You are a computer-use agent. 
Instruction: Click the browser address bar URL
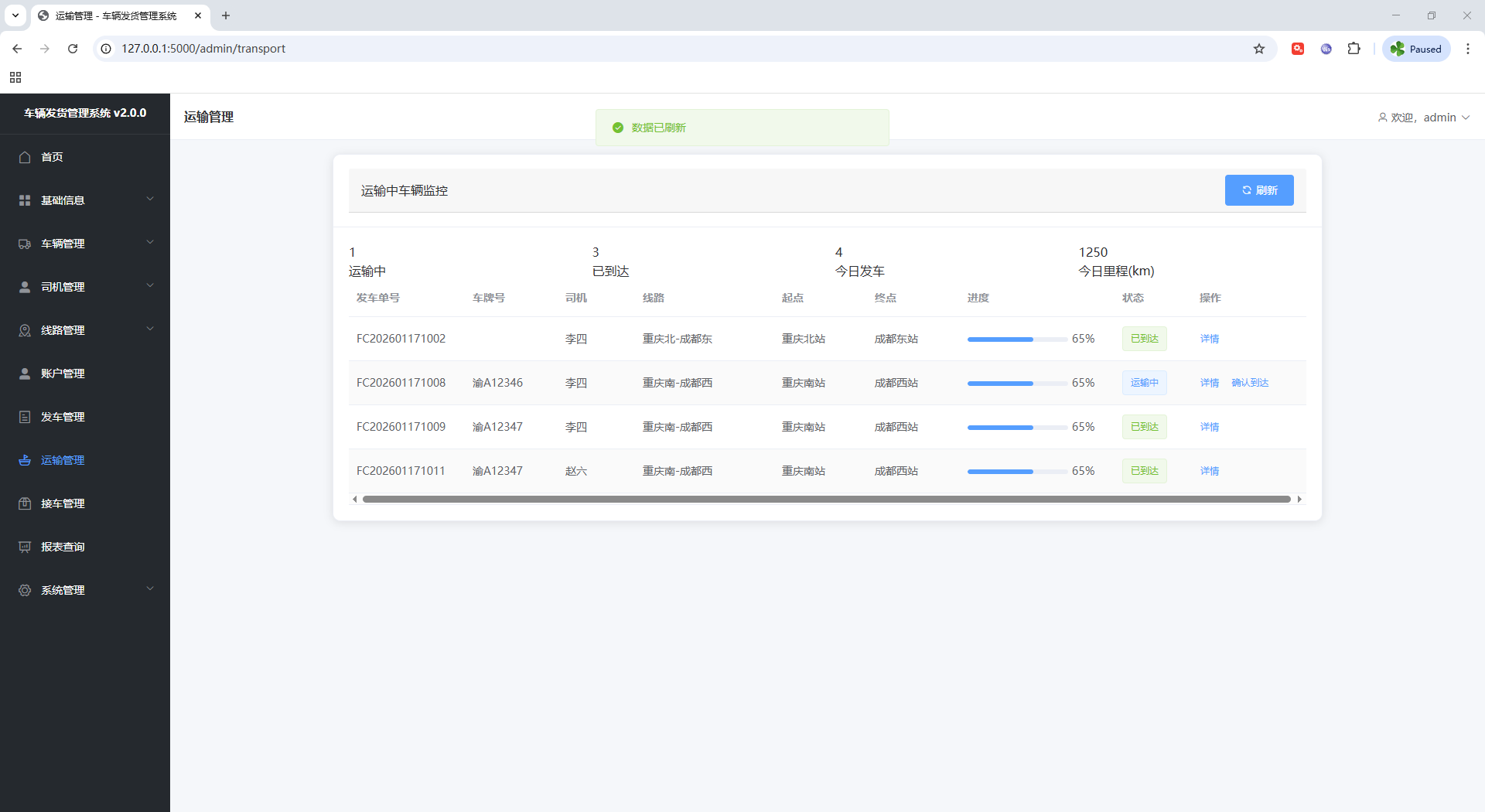point(203,49)
